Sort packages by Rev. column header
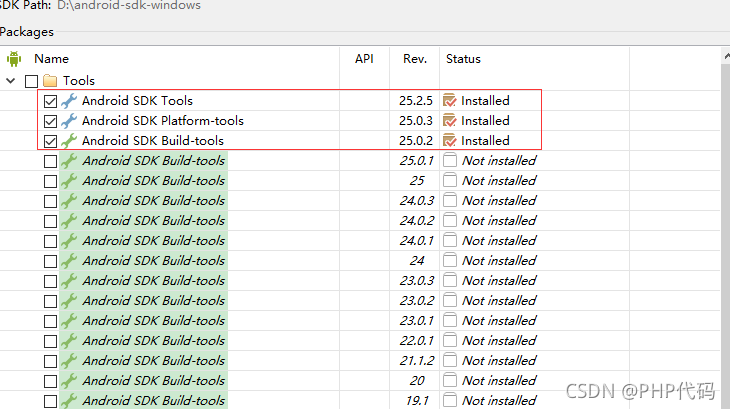This screenshot has height=409, width=730. point(415,59)
